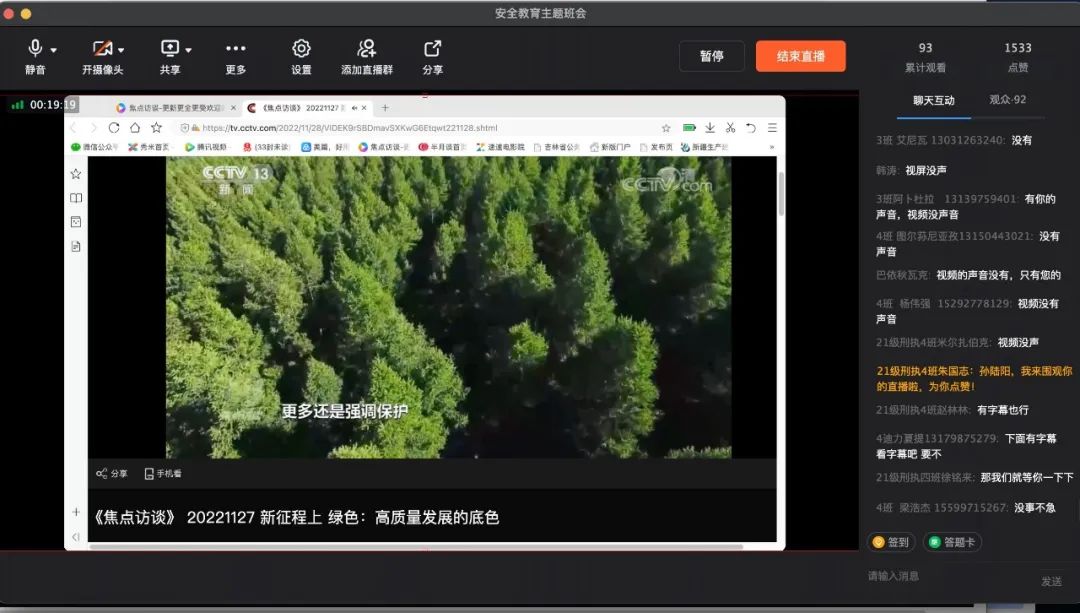This screenshot has width=1080, height=613.
Task: Open sidebar reading book icon
Action: pyautogui.click(x=76, y=198)
